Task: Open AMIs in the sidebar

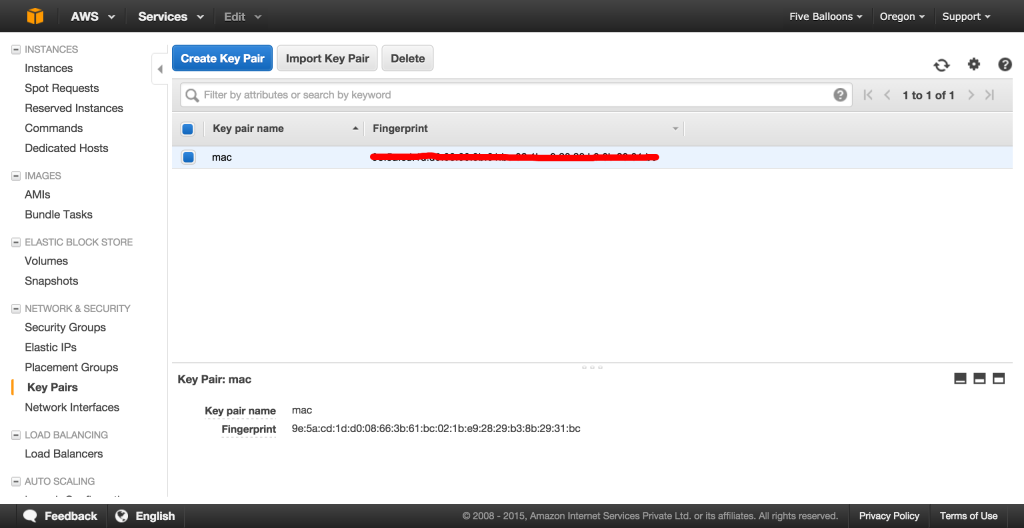Action: (37, 195)
